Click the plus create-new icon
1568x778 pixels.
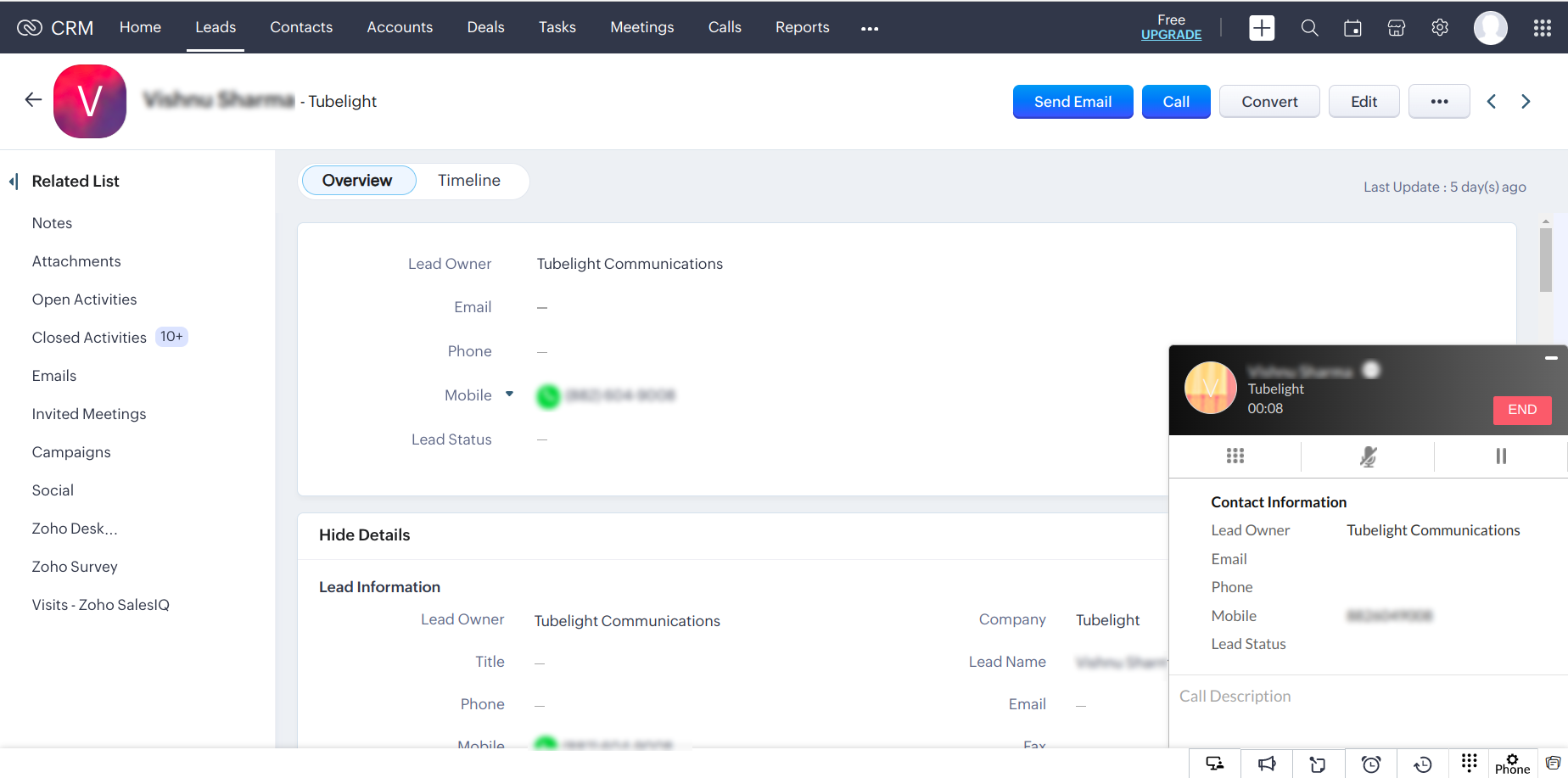(1262, 28)
